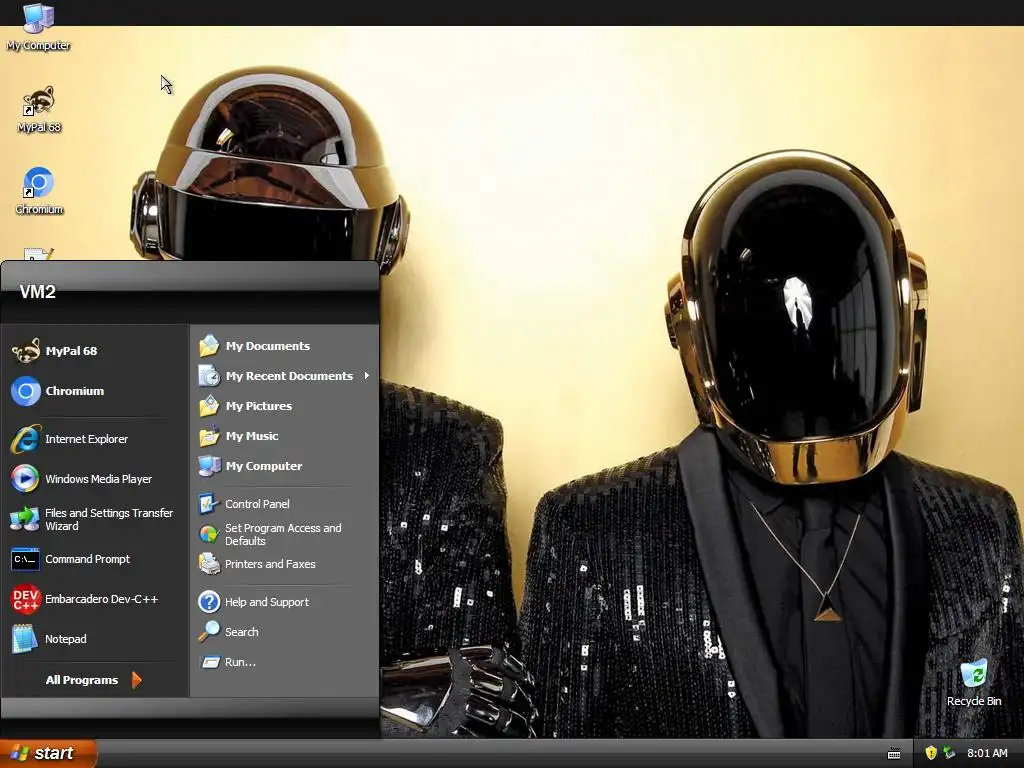Launch MyPal 68 raccoon icon in Start menu
This screenshot has width=1024, height=768.
tap(26, 351)
